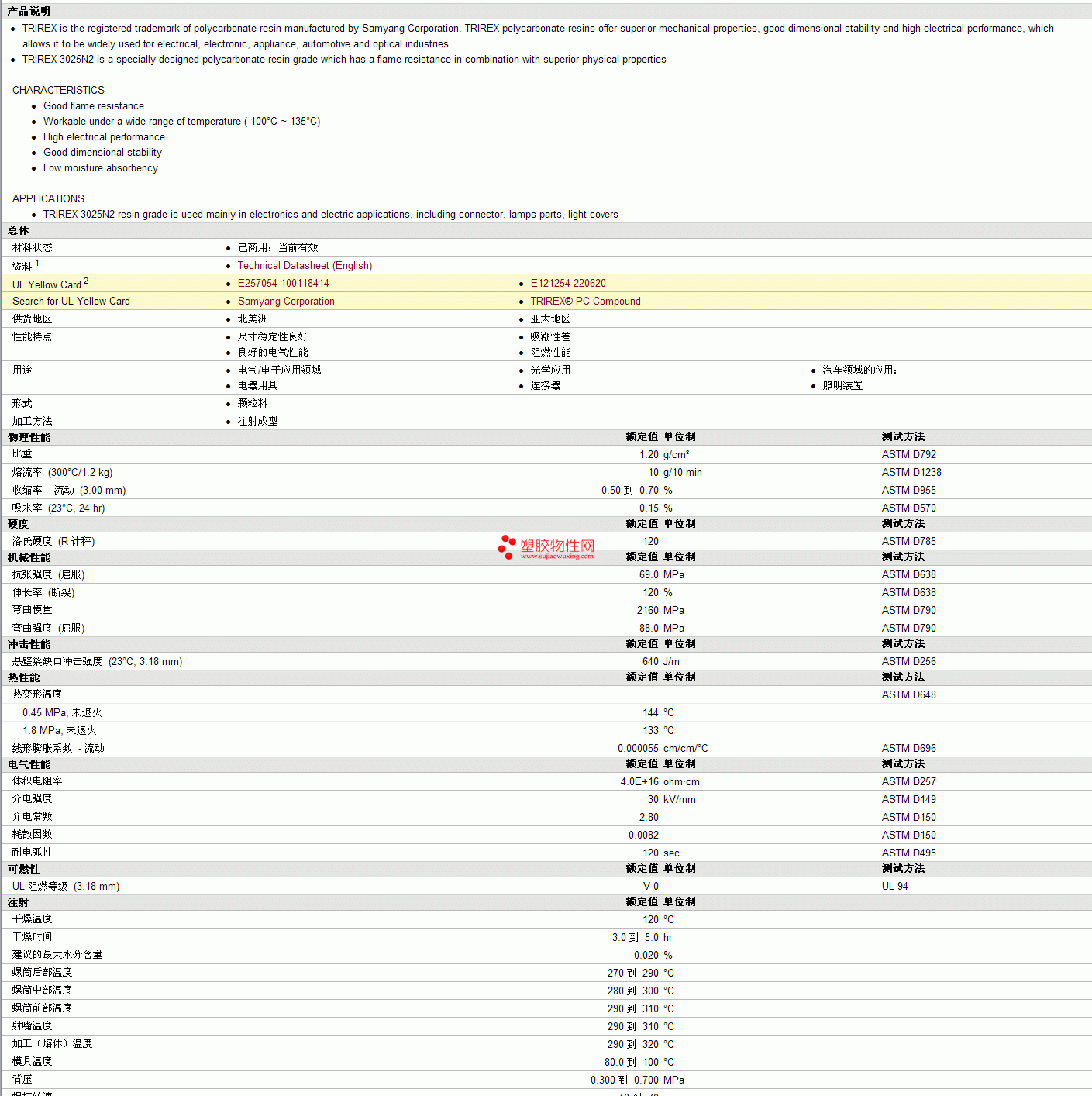This screenshot has height=1096, width=1092.
Task: Click the V-0 flame rating value
Action: [x=651, y=886]
